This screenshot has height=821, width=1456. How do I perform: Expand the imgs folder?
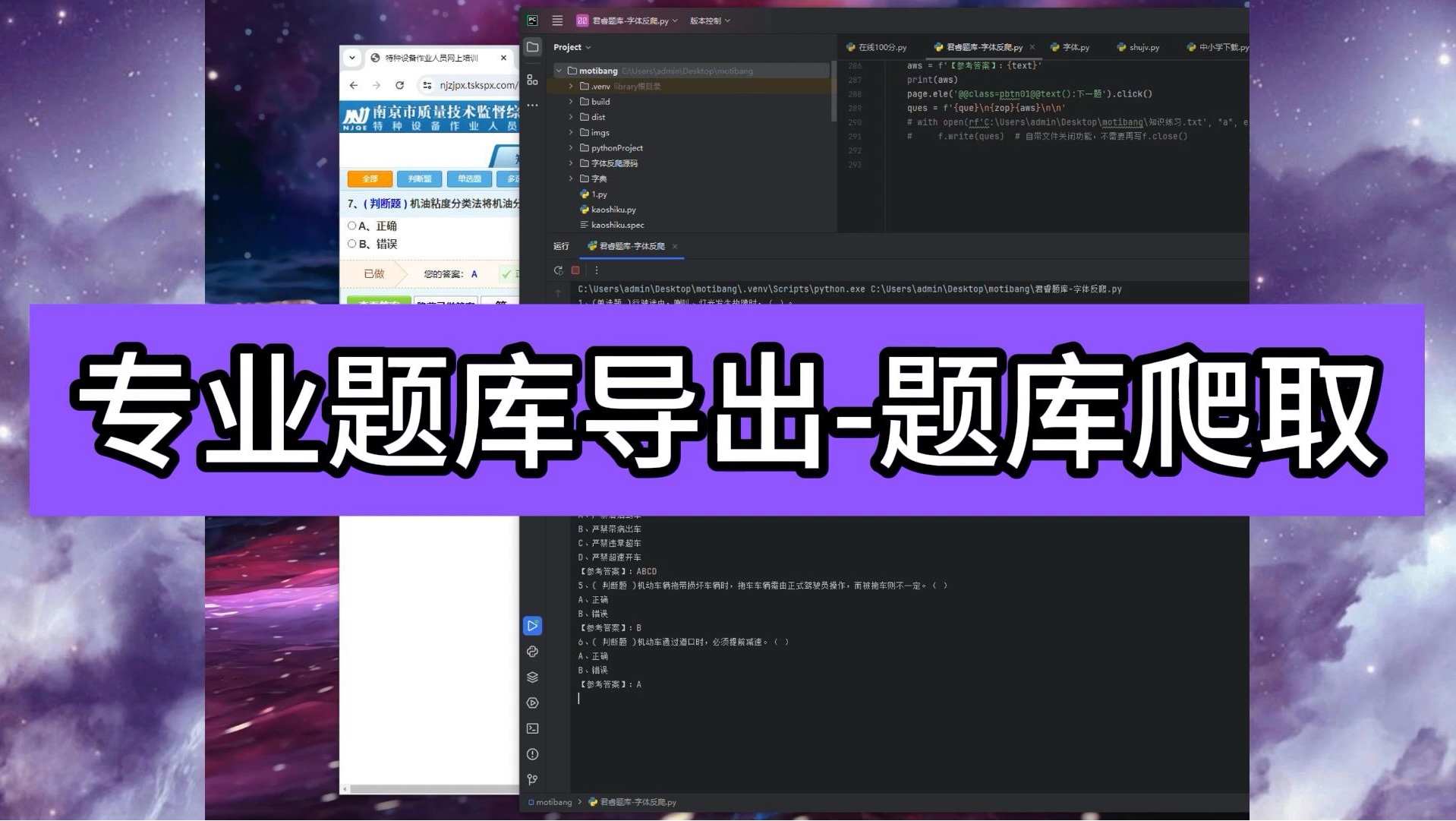[x=572, y=133]
